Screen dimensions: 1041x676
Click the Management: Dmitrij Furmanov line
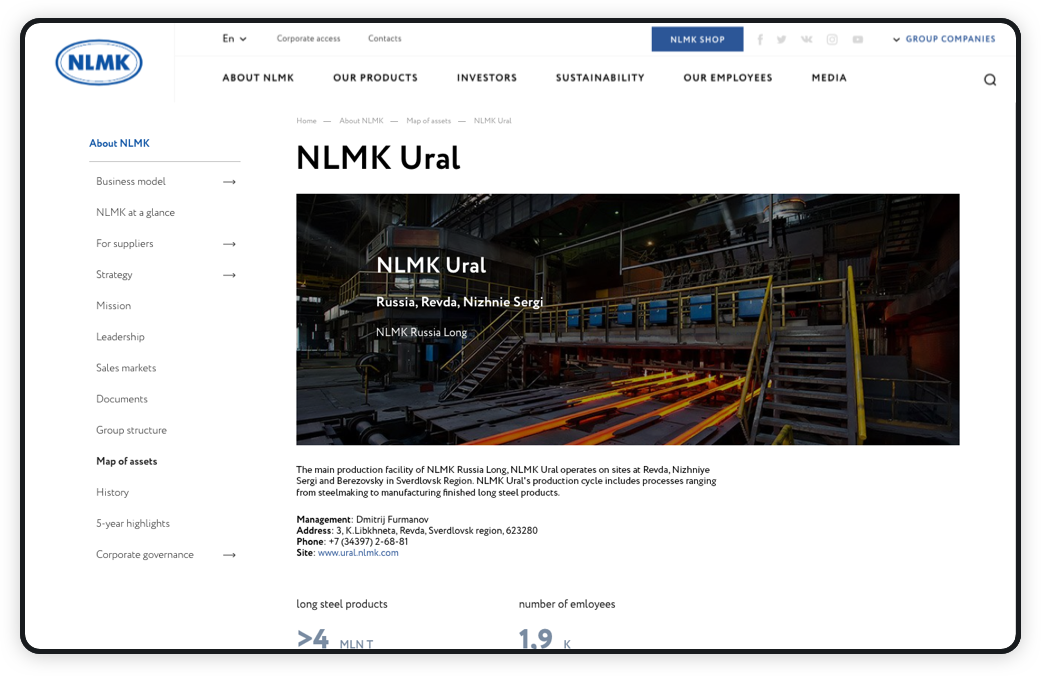pos(362,519)
